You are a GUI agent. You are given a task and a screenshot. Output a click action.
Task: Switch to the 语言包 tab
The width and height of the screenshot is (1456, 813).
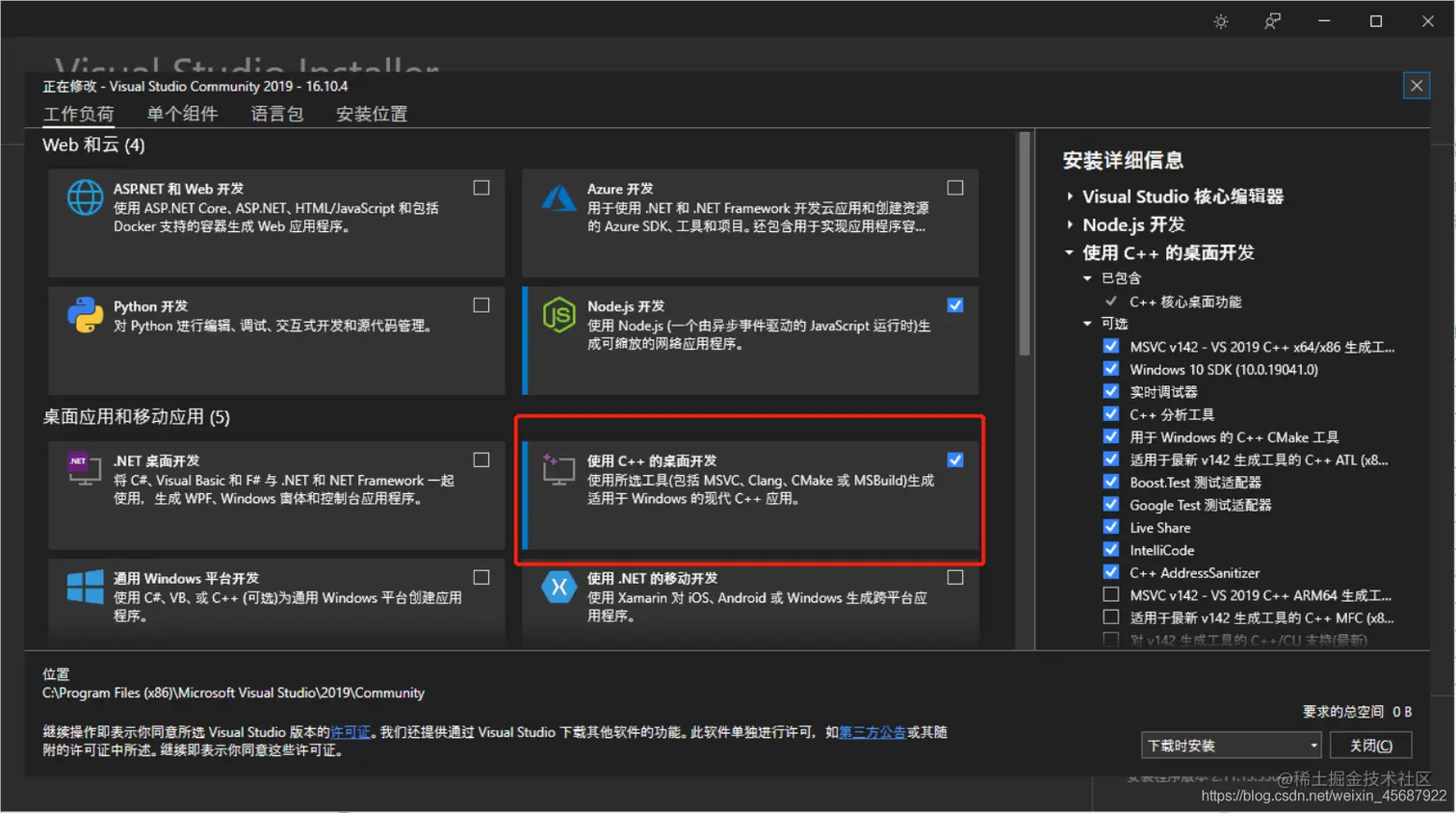coord(277,114)
